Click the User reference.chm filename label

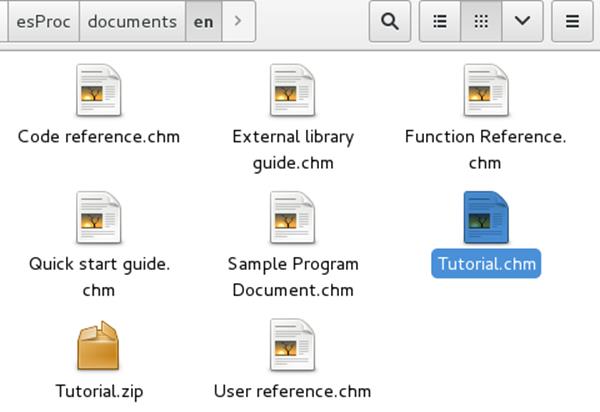pyautogui.click(x=292, y=391)
